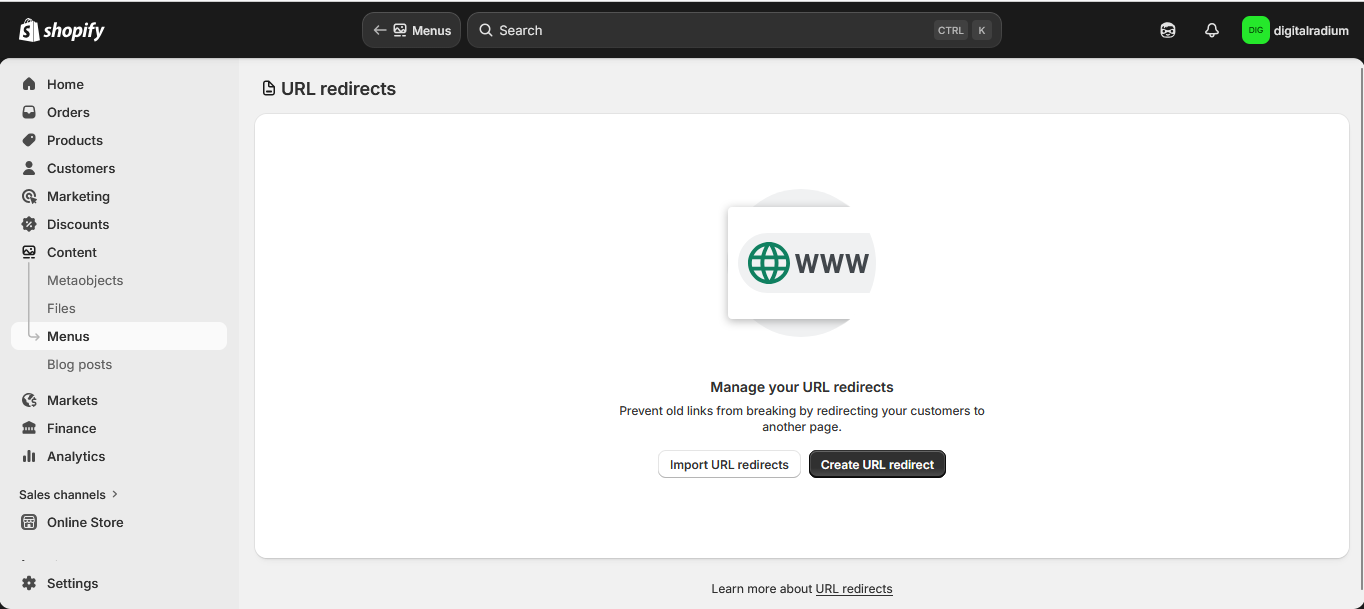Expand the Sales channels section
Screen dimensions: 1364x609
coord(67,494)
